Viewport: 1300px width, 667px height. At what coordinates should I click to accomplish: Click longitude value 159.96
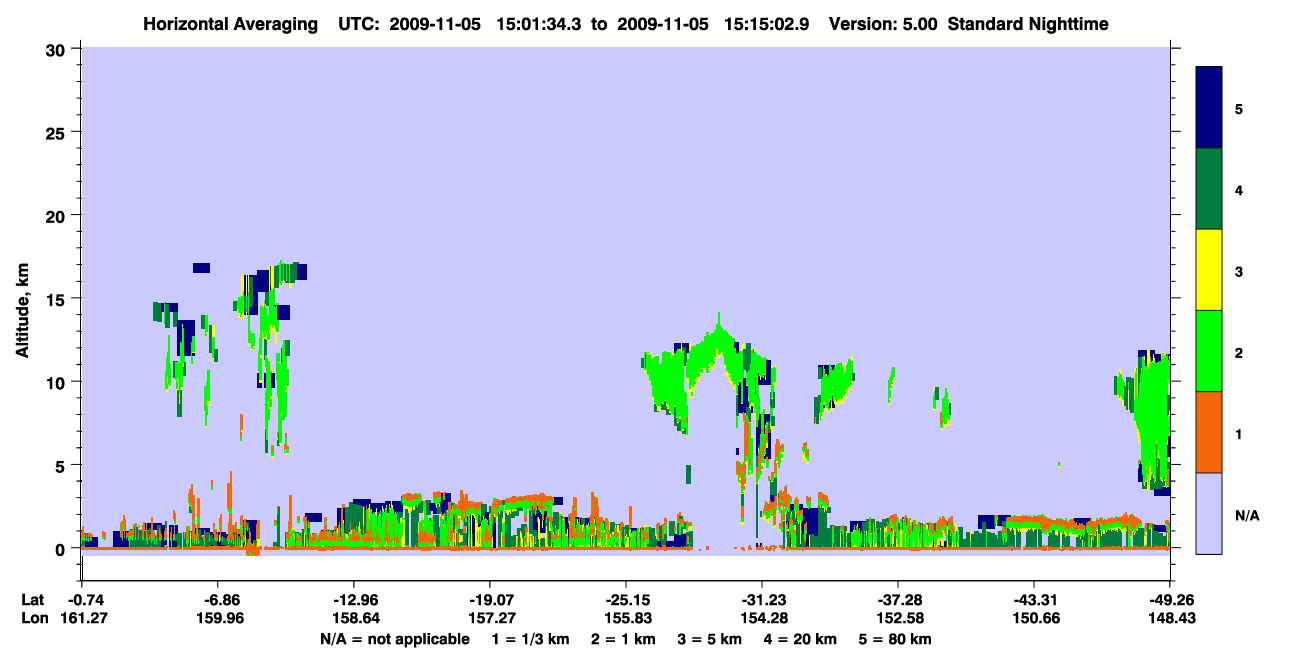[x=218, y=618]
